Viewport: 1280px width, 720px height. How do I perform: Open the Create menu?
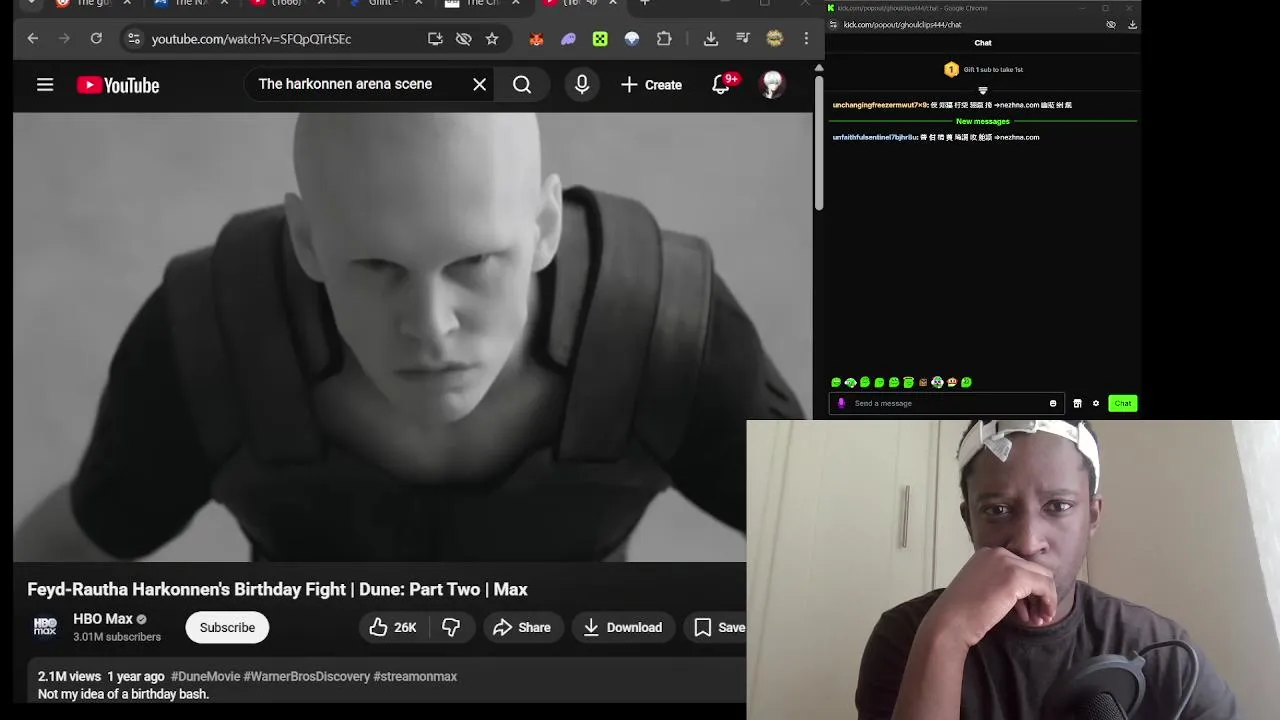pos(651,85)
